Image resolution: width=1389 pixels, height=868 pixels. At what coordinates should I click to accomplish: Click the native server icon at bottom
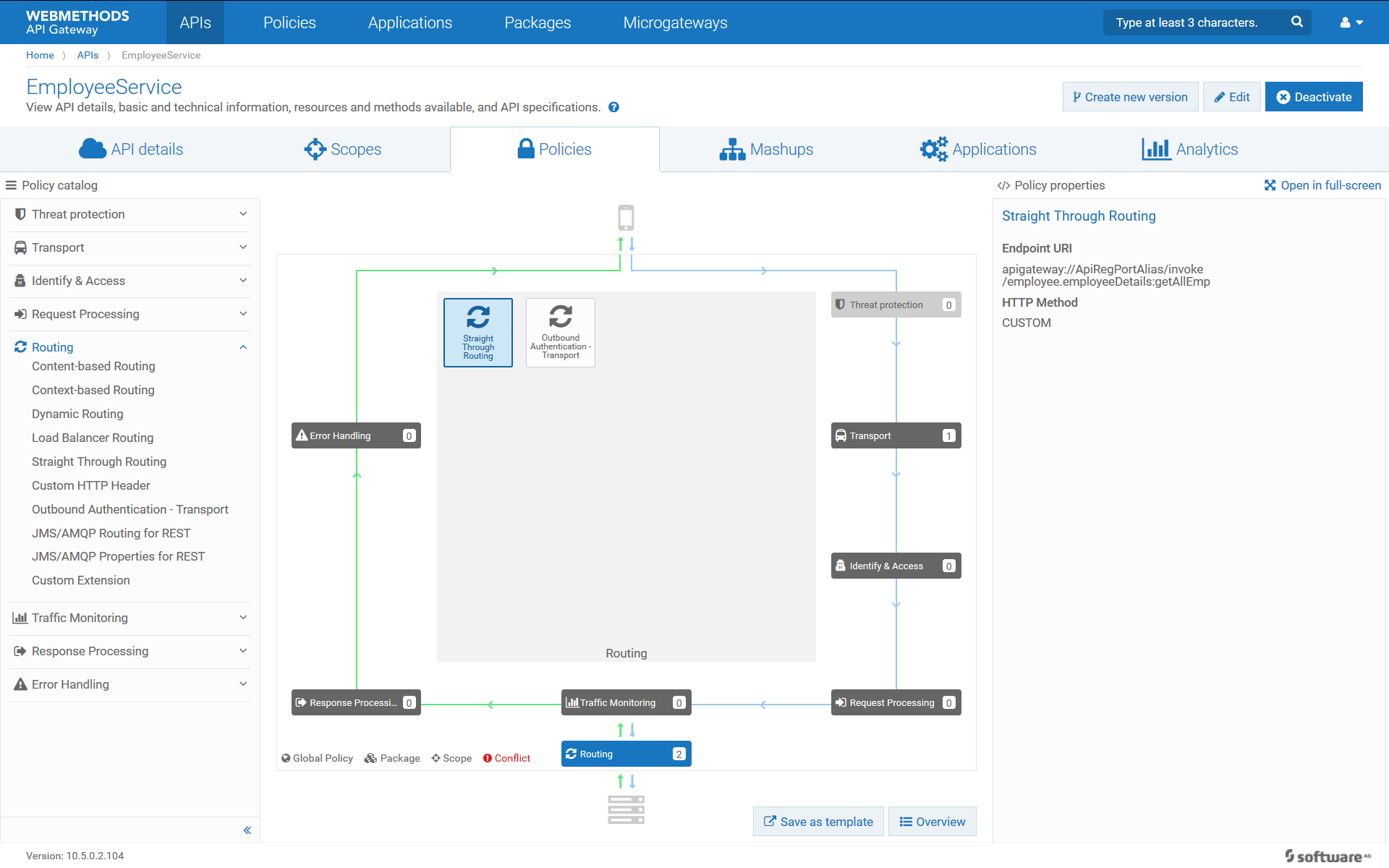point(626,809)
